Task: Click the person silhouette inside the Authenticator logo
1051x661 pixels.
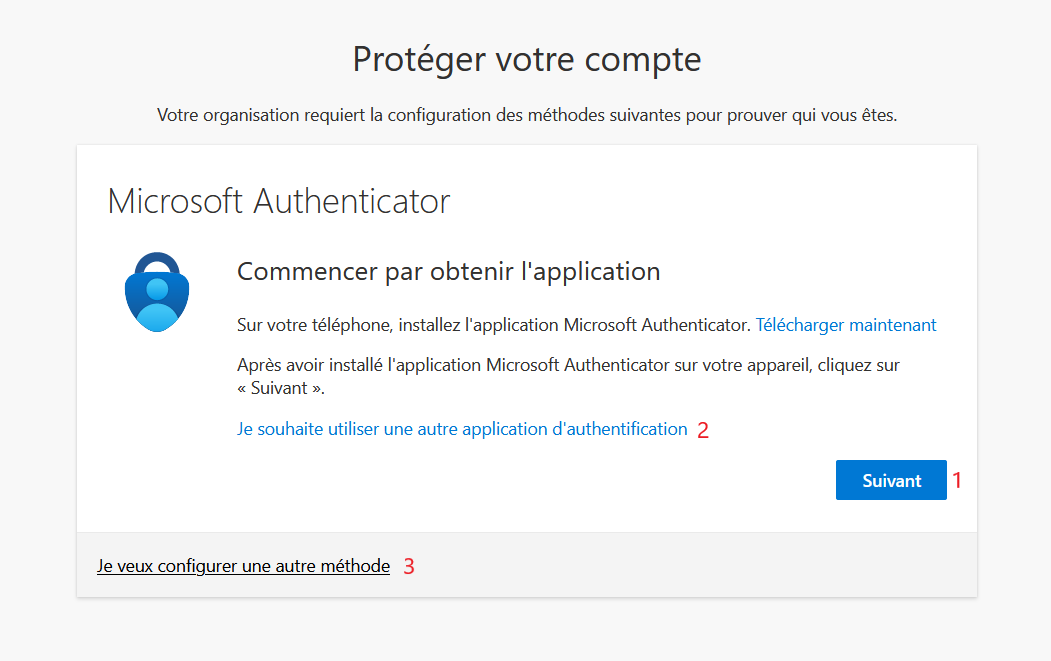Action: click(x=157, y=305)
